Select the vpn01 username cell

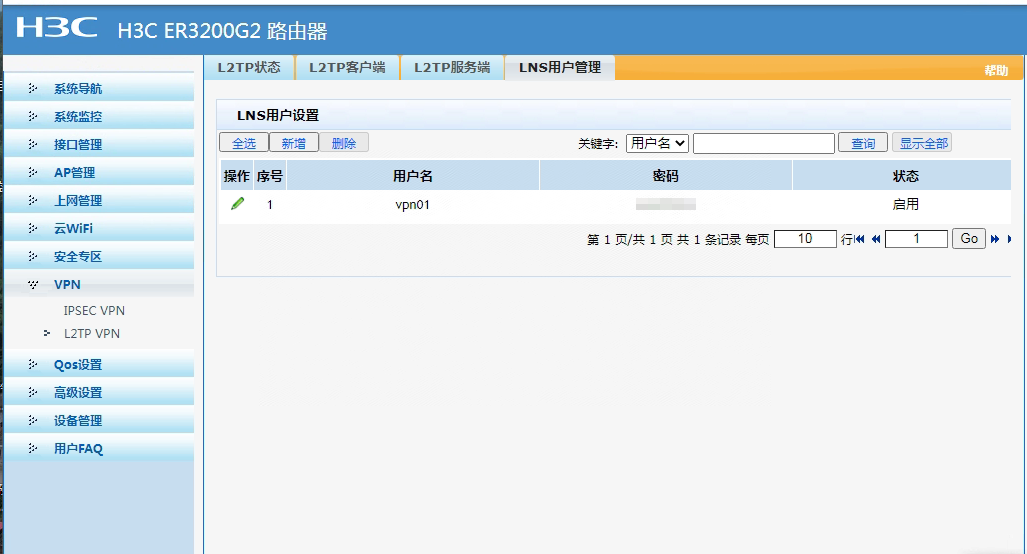point(413,204)
